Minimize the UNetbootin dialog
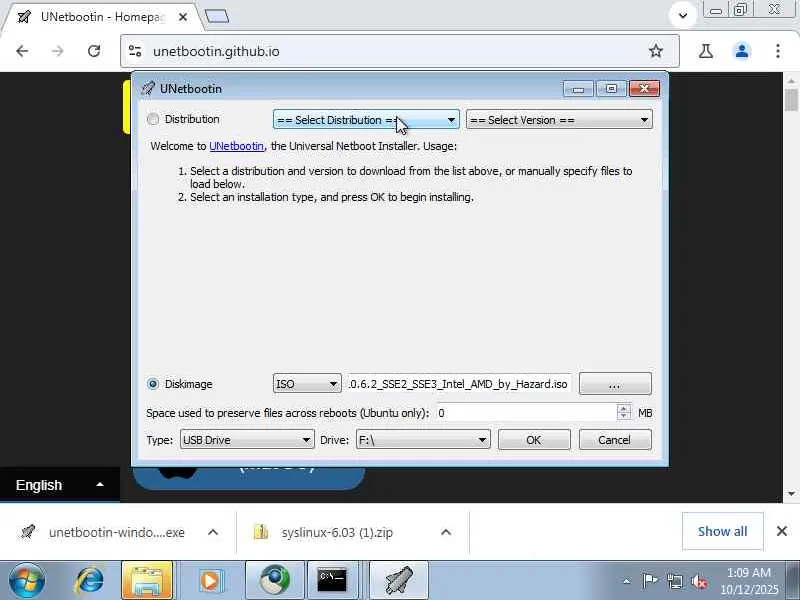Image resolution: width=800 pixels, height=600 pixels. 578,89
